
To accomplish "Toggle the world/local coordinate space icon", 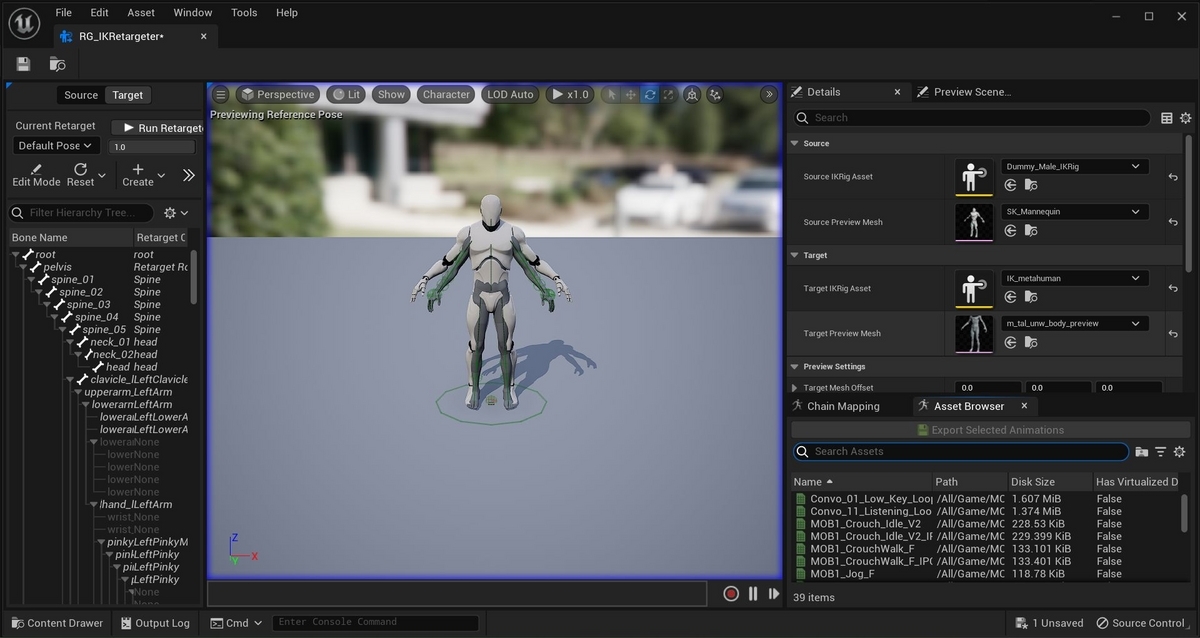I will (x=692, y=95).
